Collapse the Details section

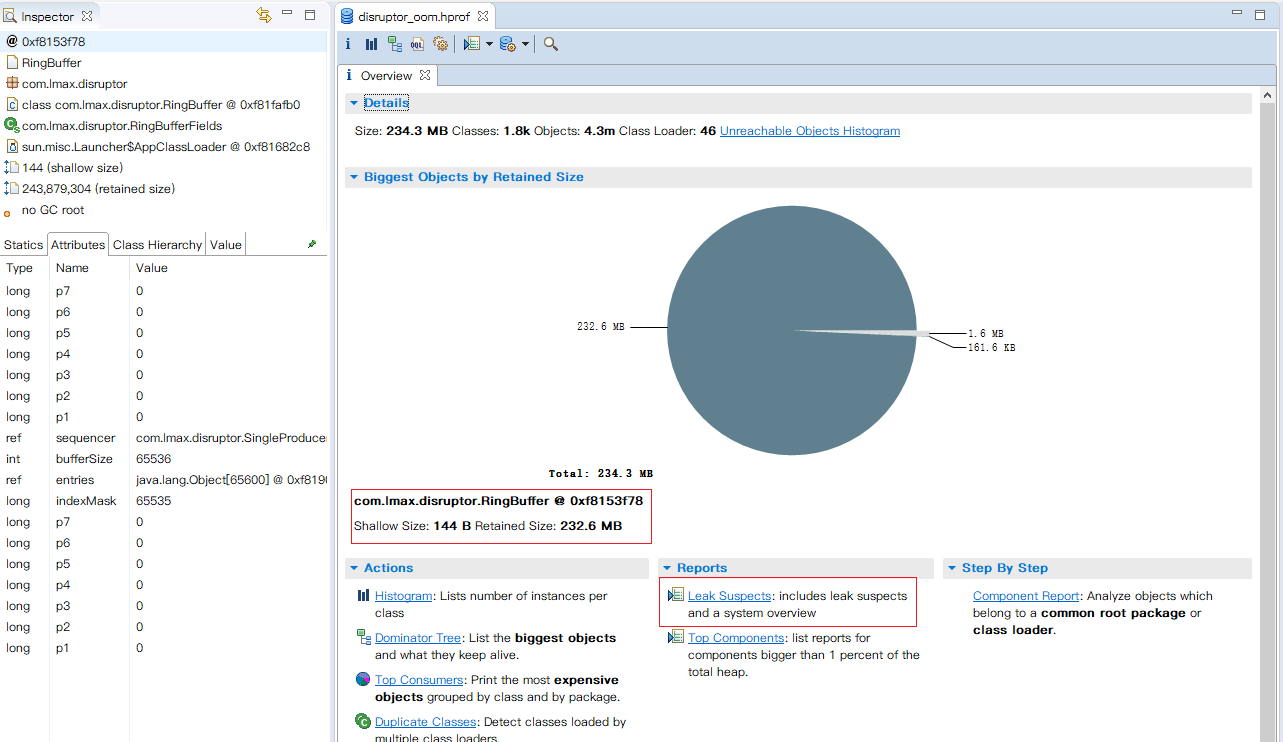pyautogui.click(x=354, y=103)
